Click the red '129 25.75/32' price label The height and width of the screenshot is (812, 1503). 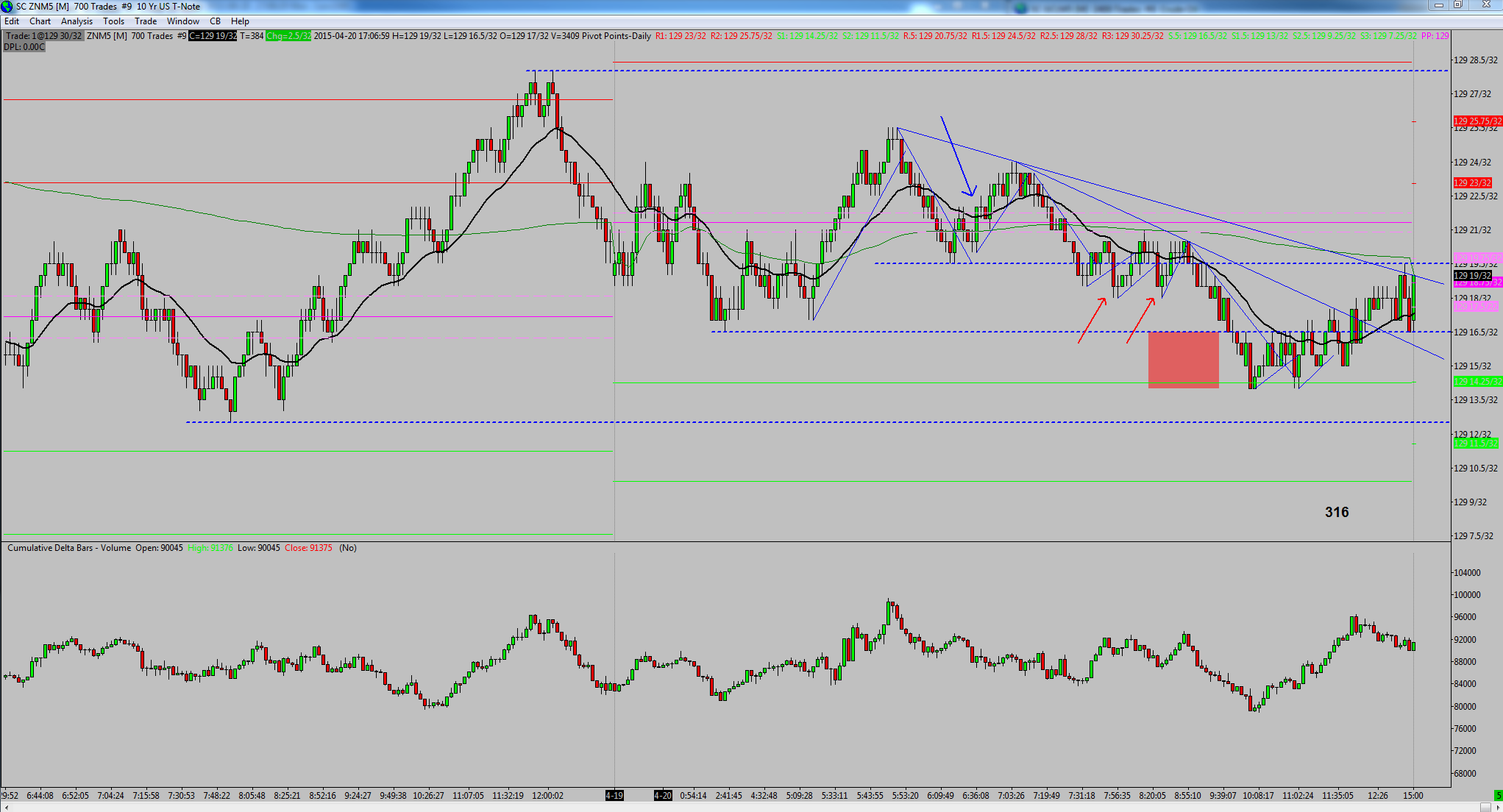tap(1477, 121)
